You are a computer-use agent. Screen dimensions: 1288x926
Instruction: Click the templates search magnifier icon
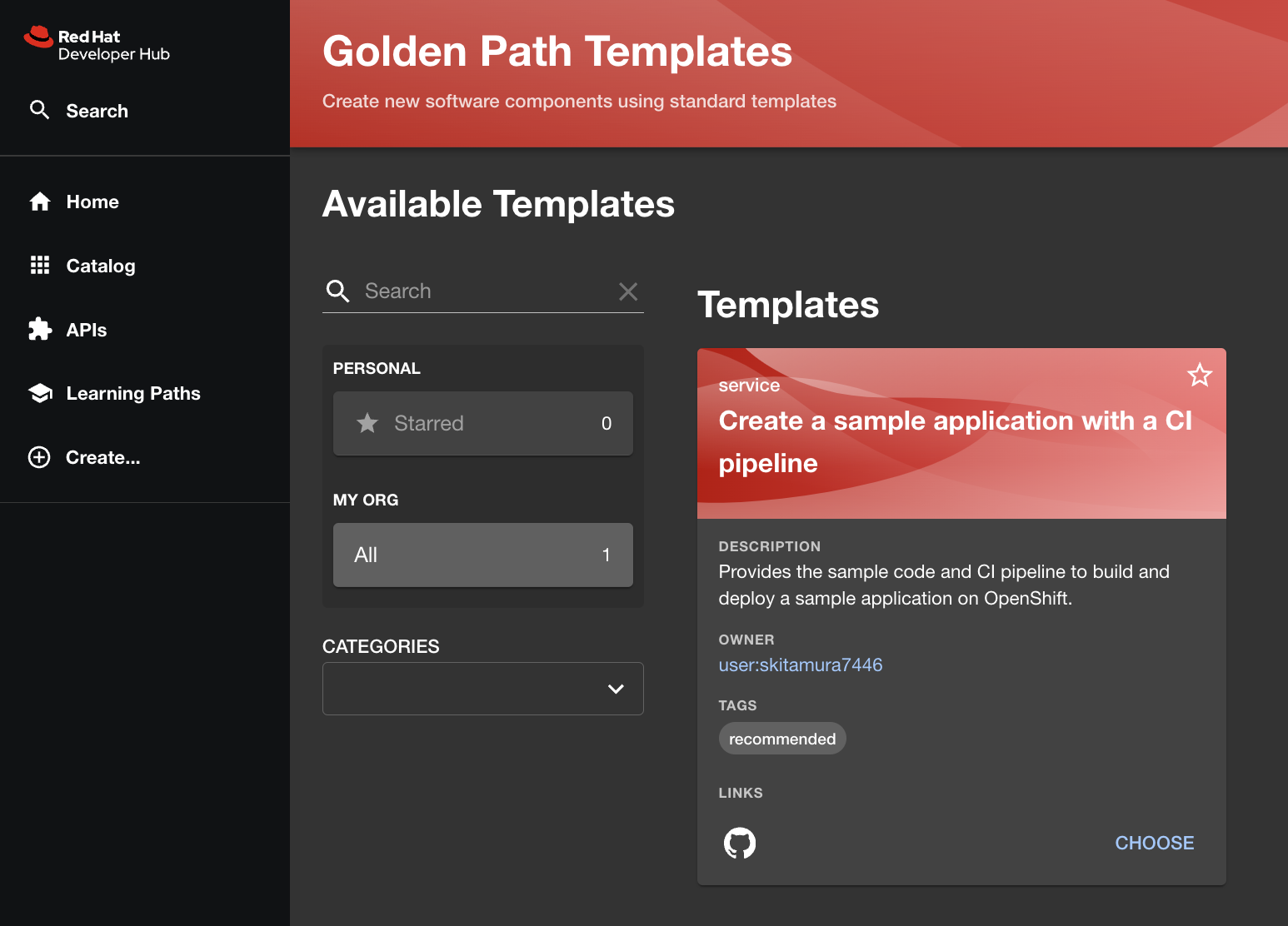[337, 291]
